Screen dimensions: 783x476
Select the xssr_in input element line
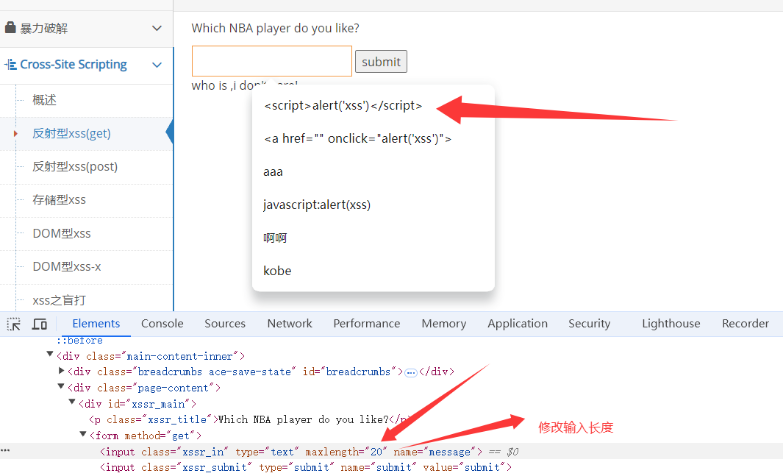(291, 452)
